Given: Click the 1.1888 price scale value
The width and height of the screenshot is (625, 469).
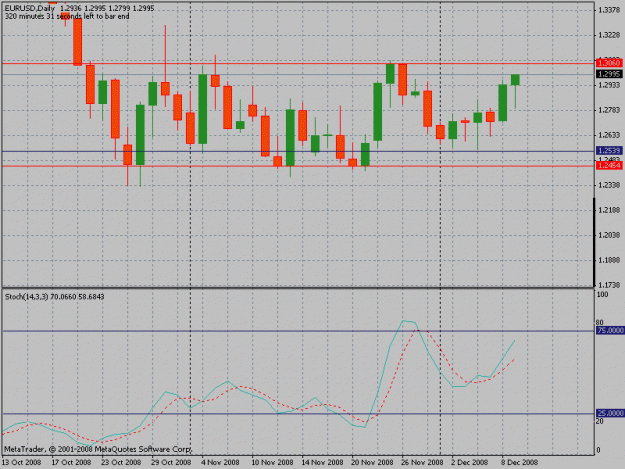Looking at the screenshot, I should [x=609, y=260].
